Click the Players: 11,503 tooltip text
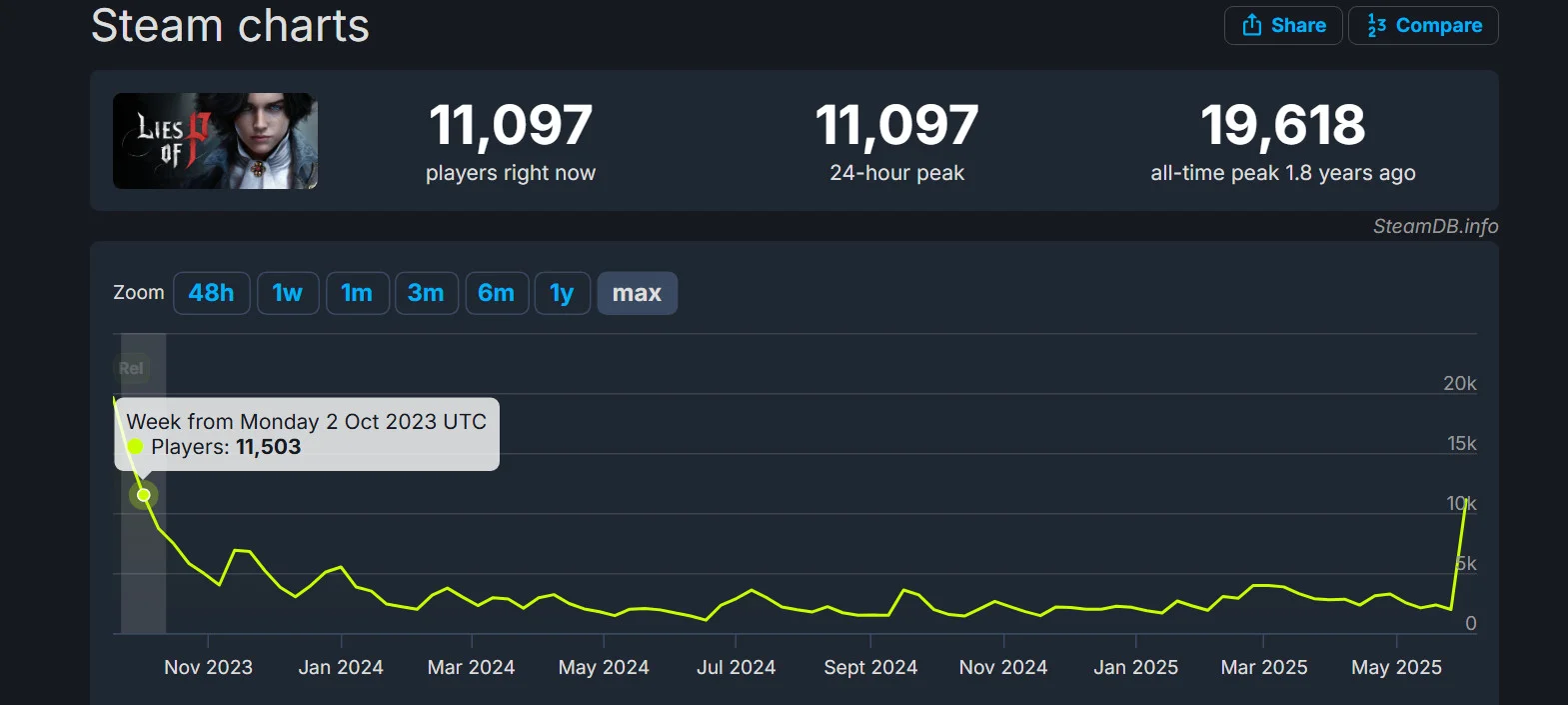Viewport: 1568px width, 705px height. point(226,447)
